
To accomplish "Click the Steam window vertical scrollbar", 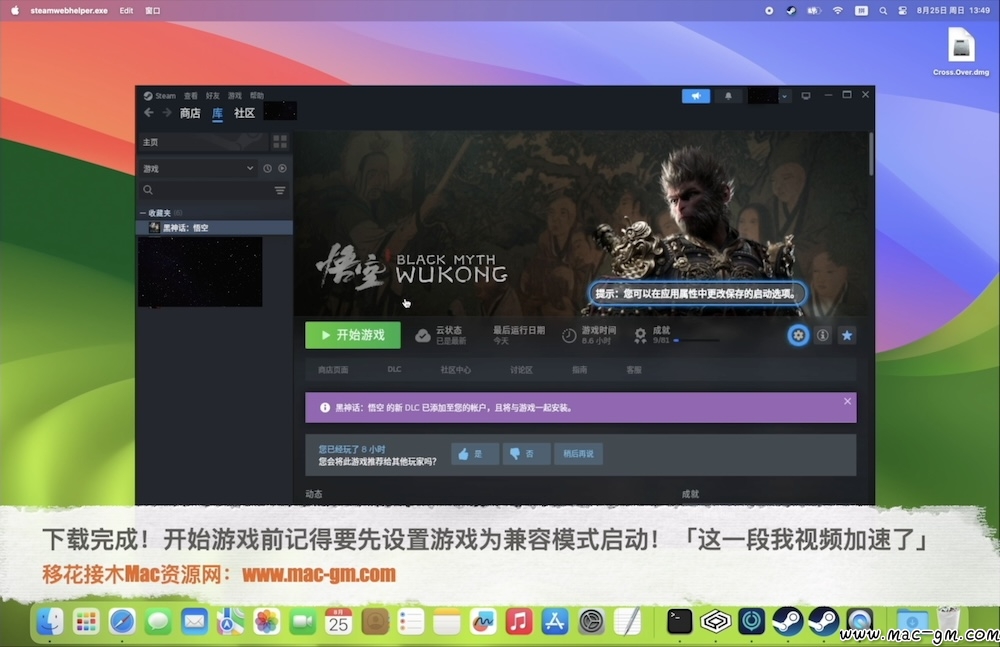I will coord(871,153).
